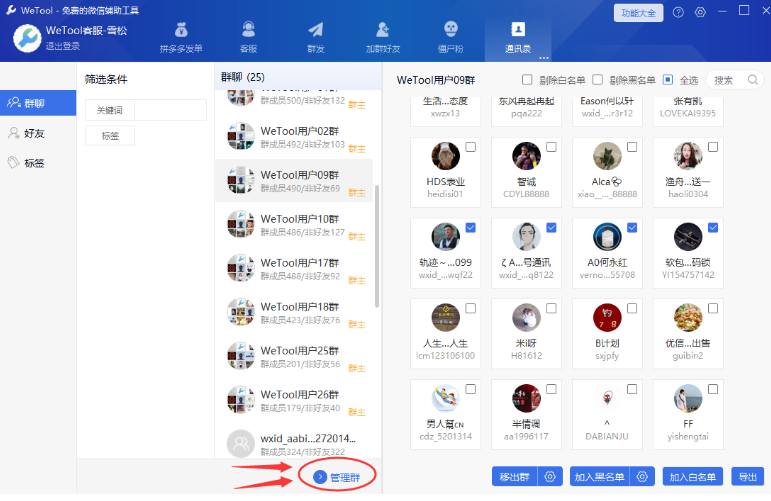771x501 pixels.
Task: Focus the 关键词 keyword filter field
Action: tap(170, 110)
